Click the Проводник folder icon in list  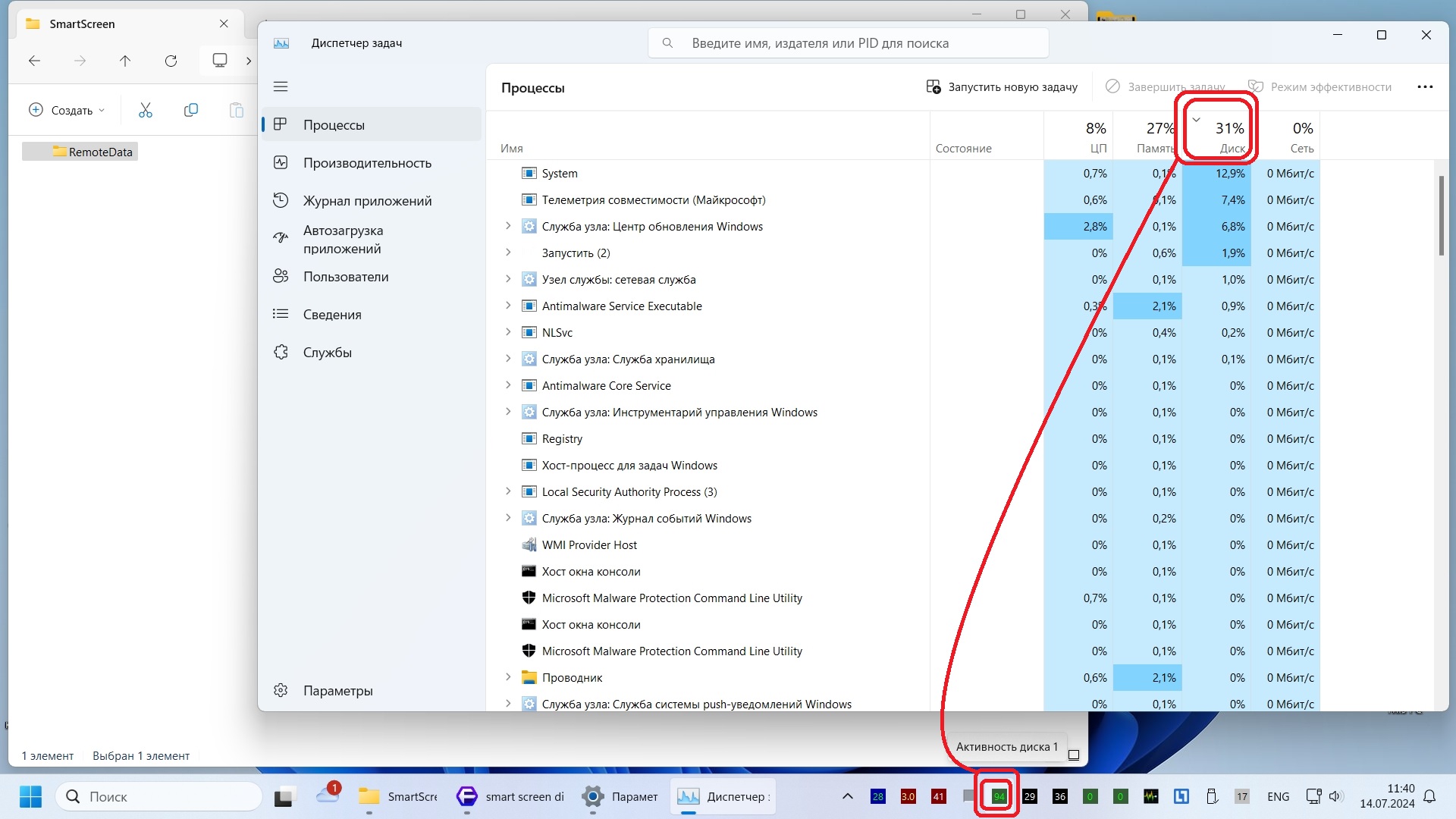pos(529,677)
